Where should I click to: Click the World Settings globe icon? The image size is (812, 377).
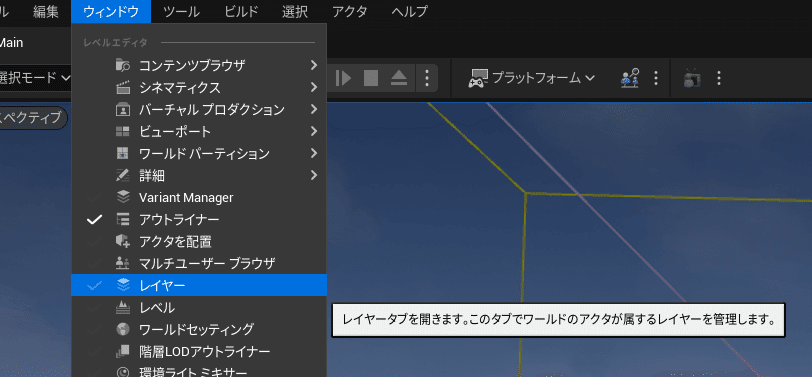pos(123,329)
